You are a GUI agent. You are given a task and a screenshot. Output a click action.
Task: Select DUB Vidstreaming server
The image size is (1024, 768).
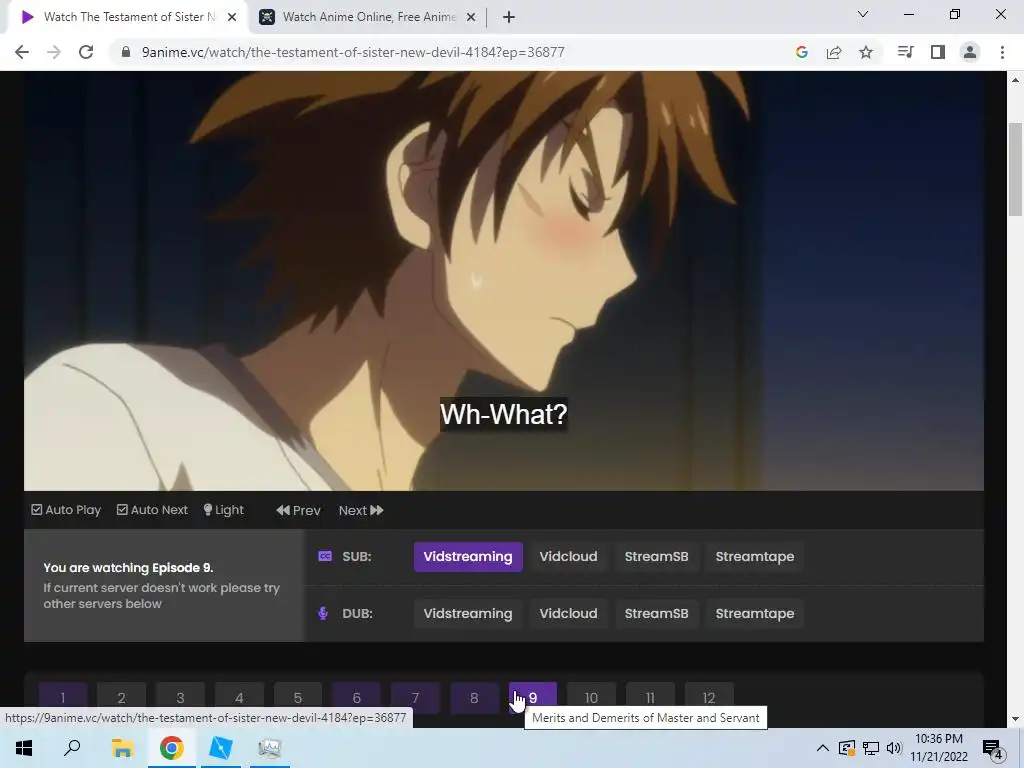(468, 614)
